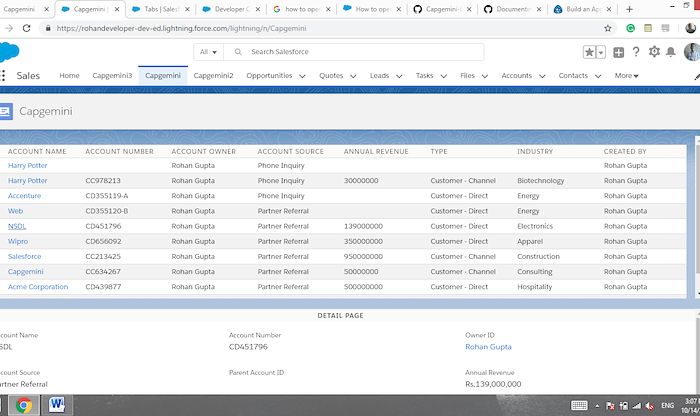Open the favorites list dropdown arrow
The height and width of the screenshot is (416, 700).
[601, 52]
